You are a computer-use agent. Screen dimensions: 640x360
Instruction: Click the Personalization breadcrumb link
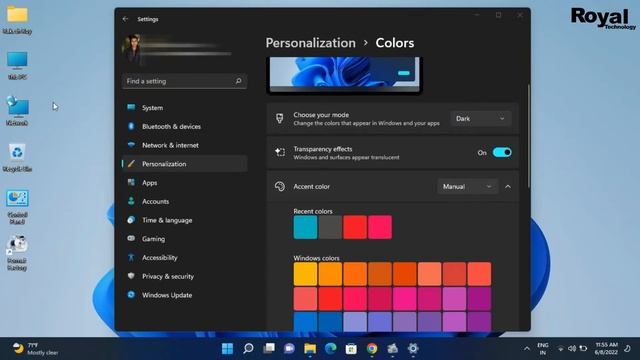point(311,43)
